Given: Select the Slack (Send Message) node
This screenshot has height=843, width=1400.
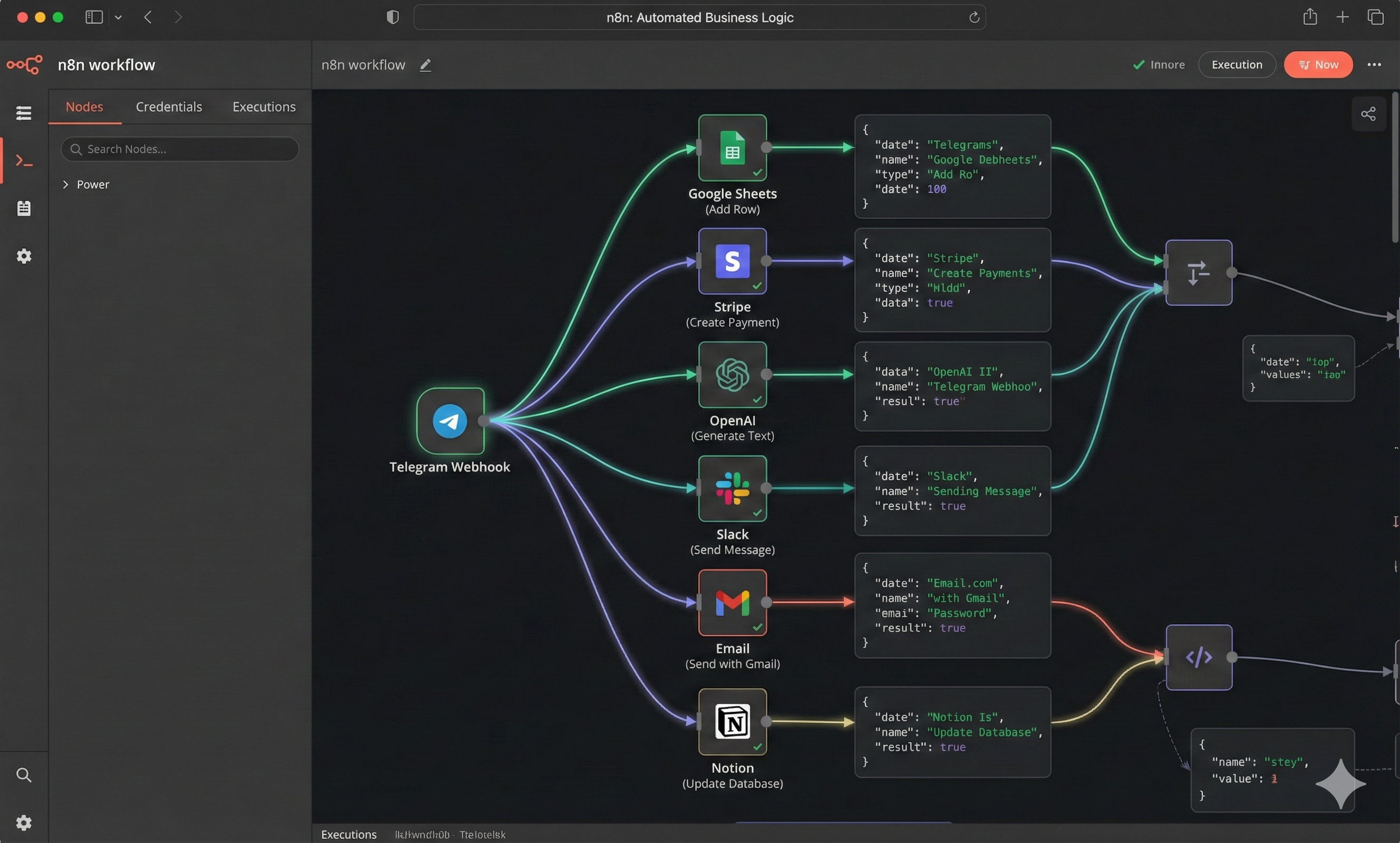Looking at the screenshot, I should [x=732, y=488].
